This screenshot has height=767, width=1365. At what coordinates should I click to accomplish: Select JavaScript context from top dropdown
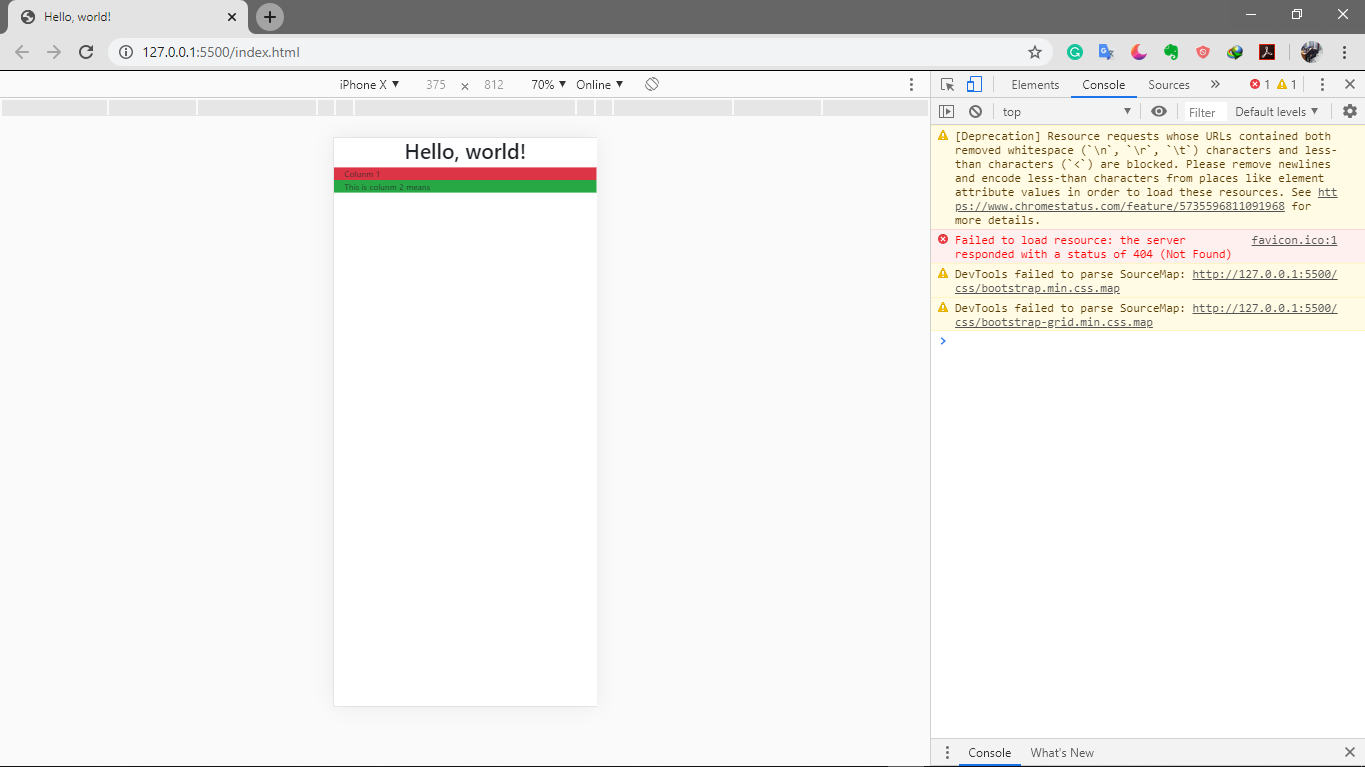1066,112
